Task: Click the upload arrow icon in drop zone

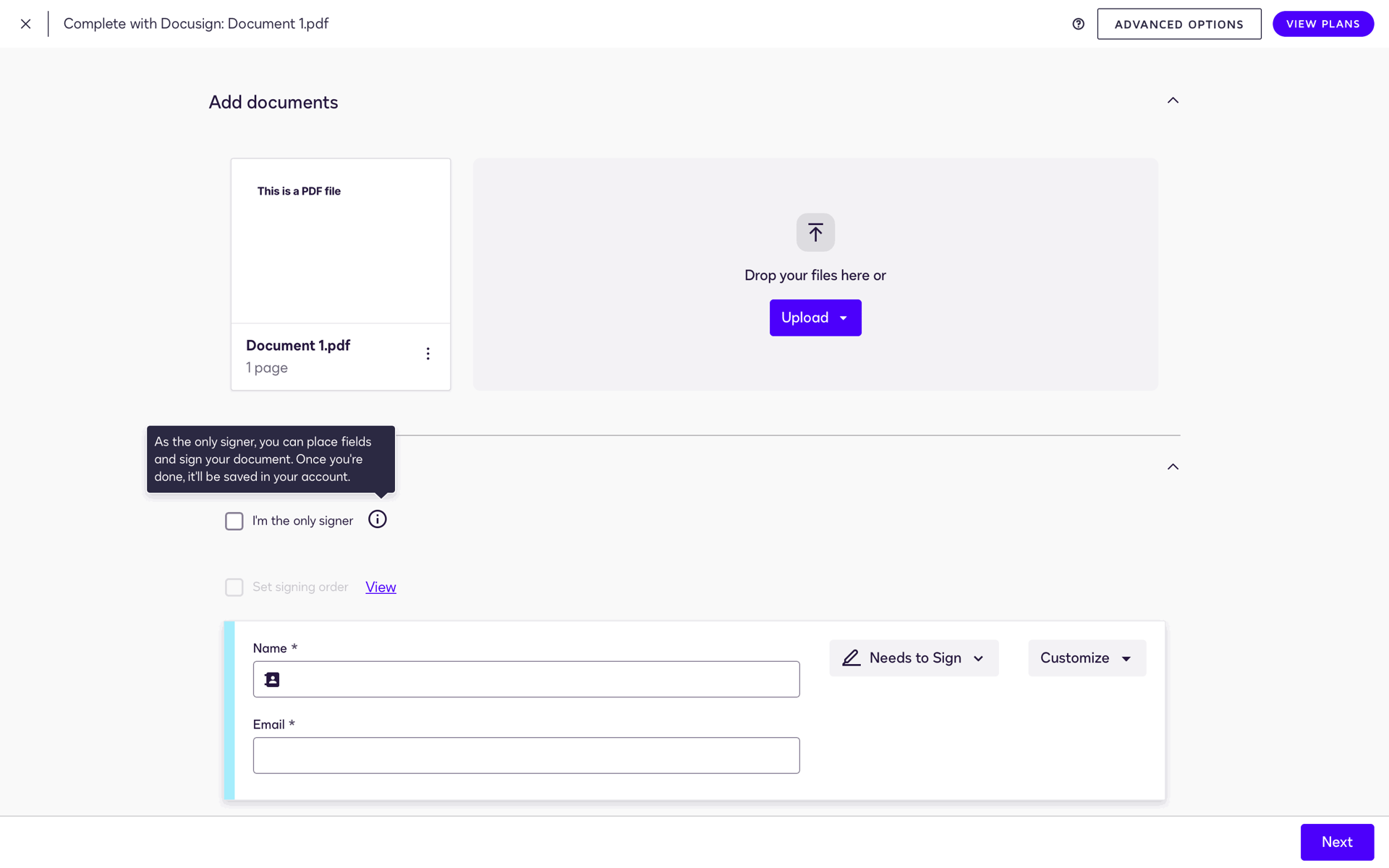Action: coord(815,232)
